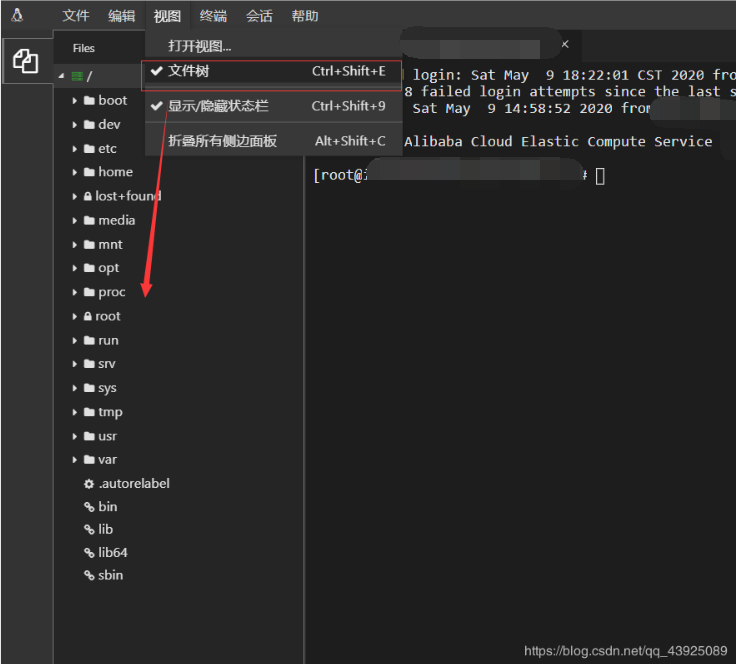Click the opt folder icon

pyautogui.click(x=89, y=268)
